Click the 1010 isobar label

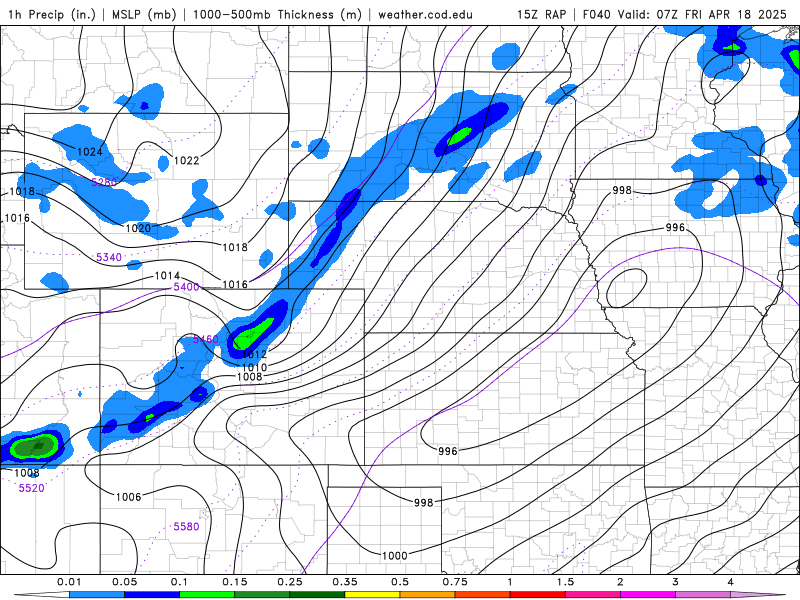[x=254, y=367]
